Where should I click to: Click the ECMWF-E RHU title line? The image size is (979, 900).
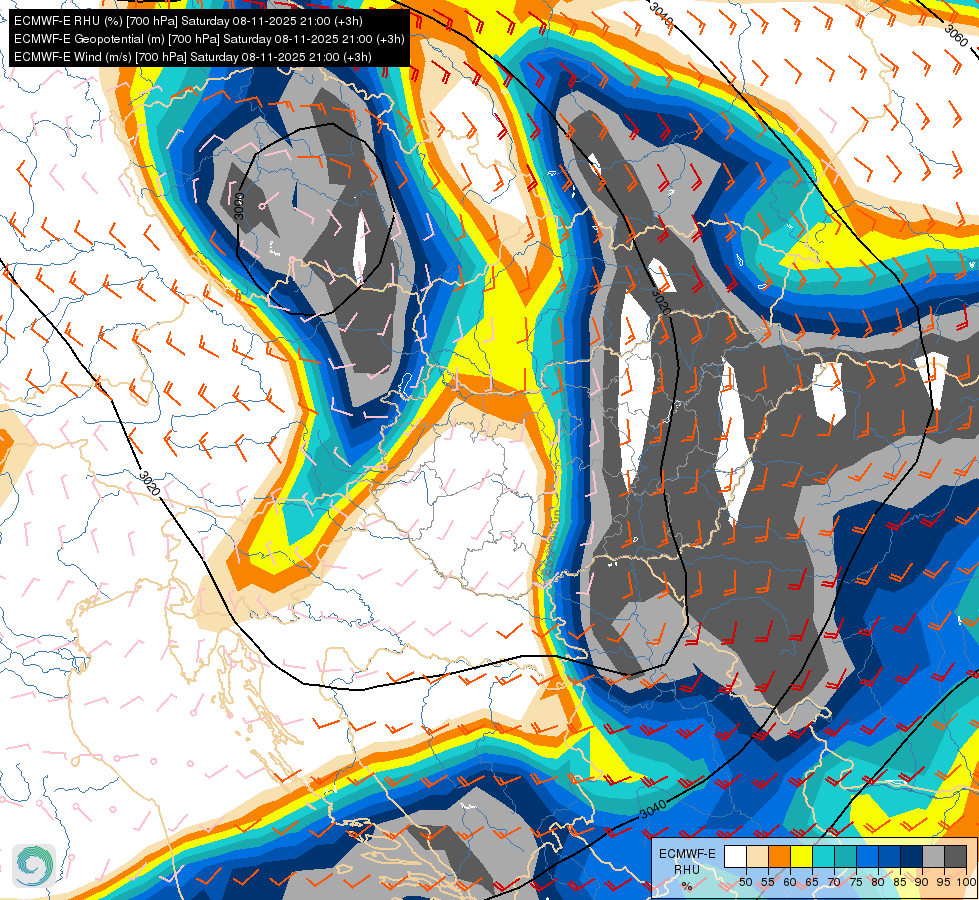(188, 21)
